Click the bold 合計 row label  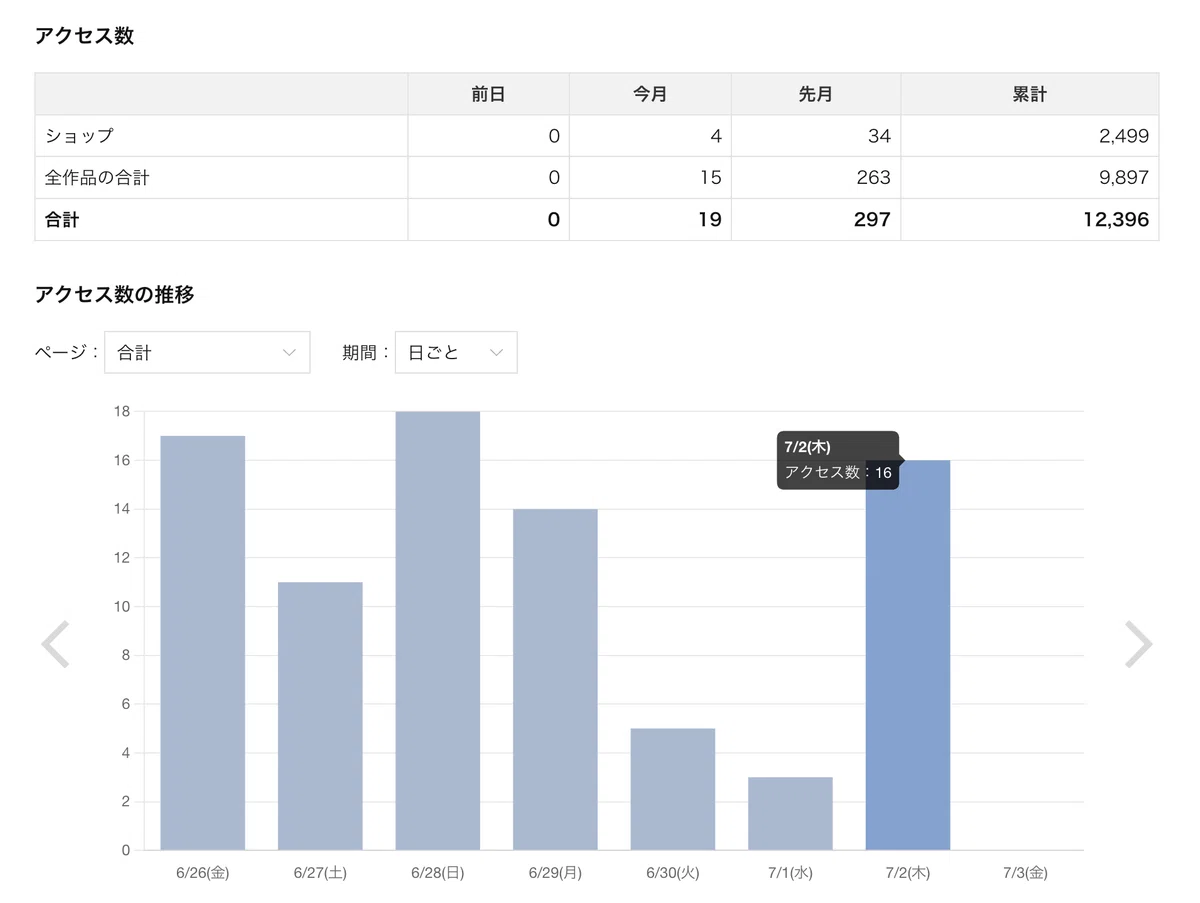[62, 220]
